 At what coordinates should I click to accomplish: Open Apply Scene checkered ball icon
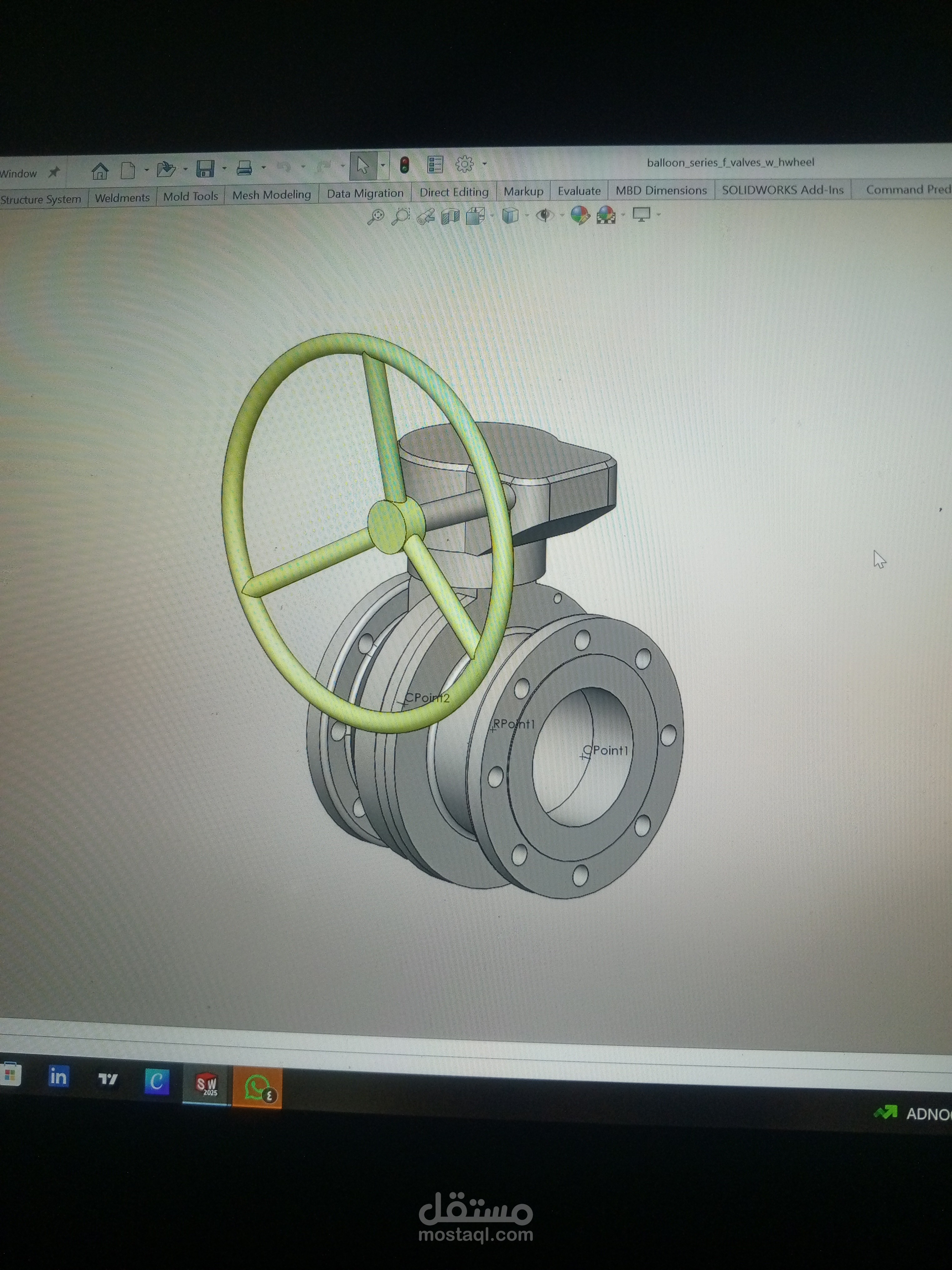pos(606,215)
